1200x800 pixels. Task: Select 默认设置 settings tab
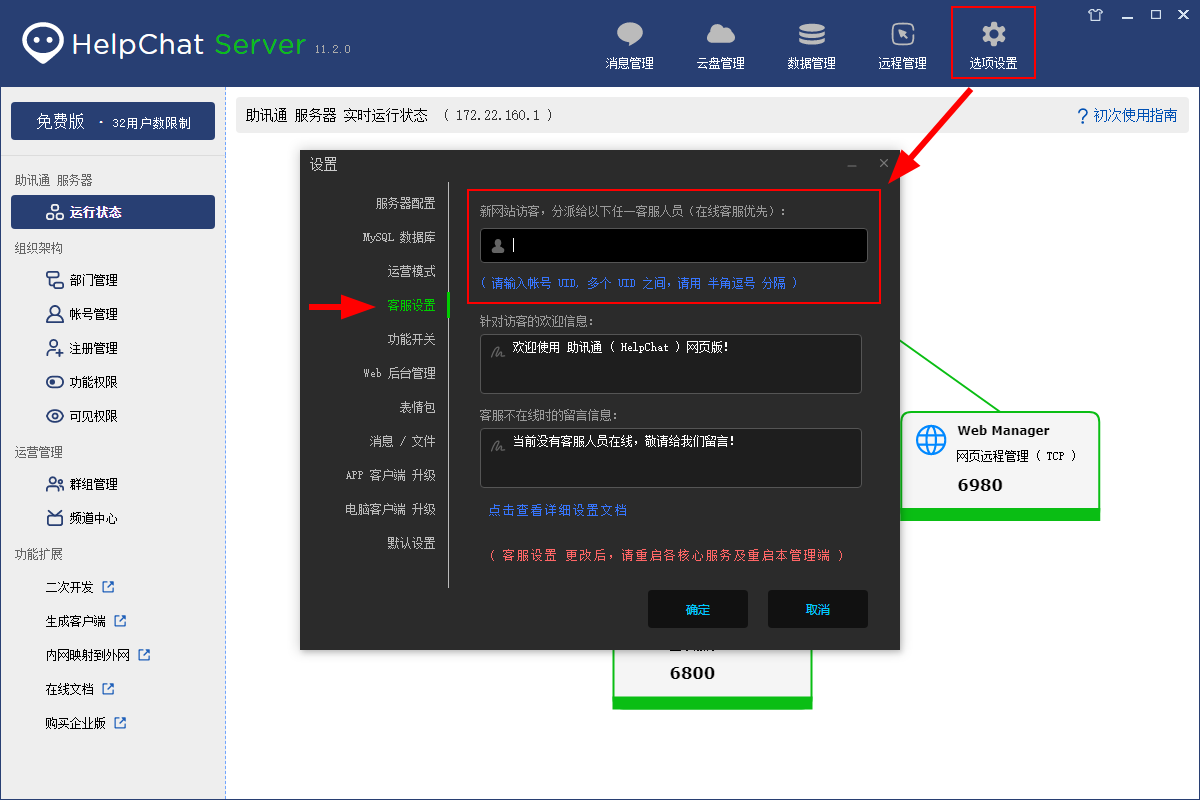[412, 543]
